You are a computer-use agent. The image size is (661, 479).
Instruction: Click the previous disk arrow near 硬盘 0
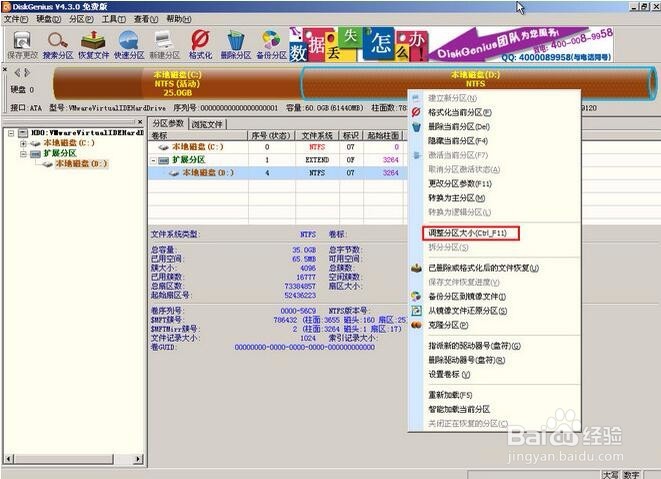[17, 73]
